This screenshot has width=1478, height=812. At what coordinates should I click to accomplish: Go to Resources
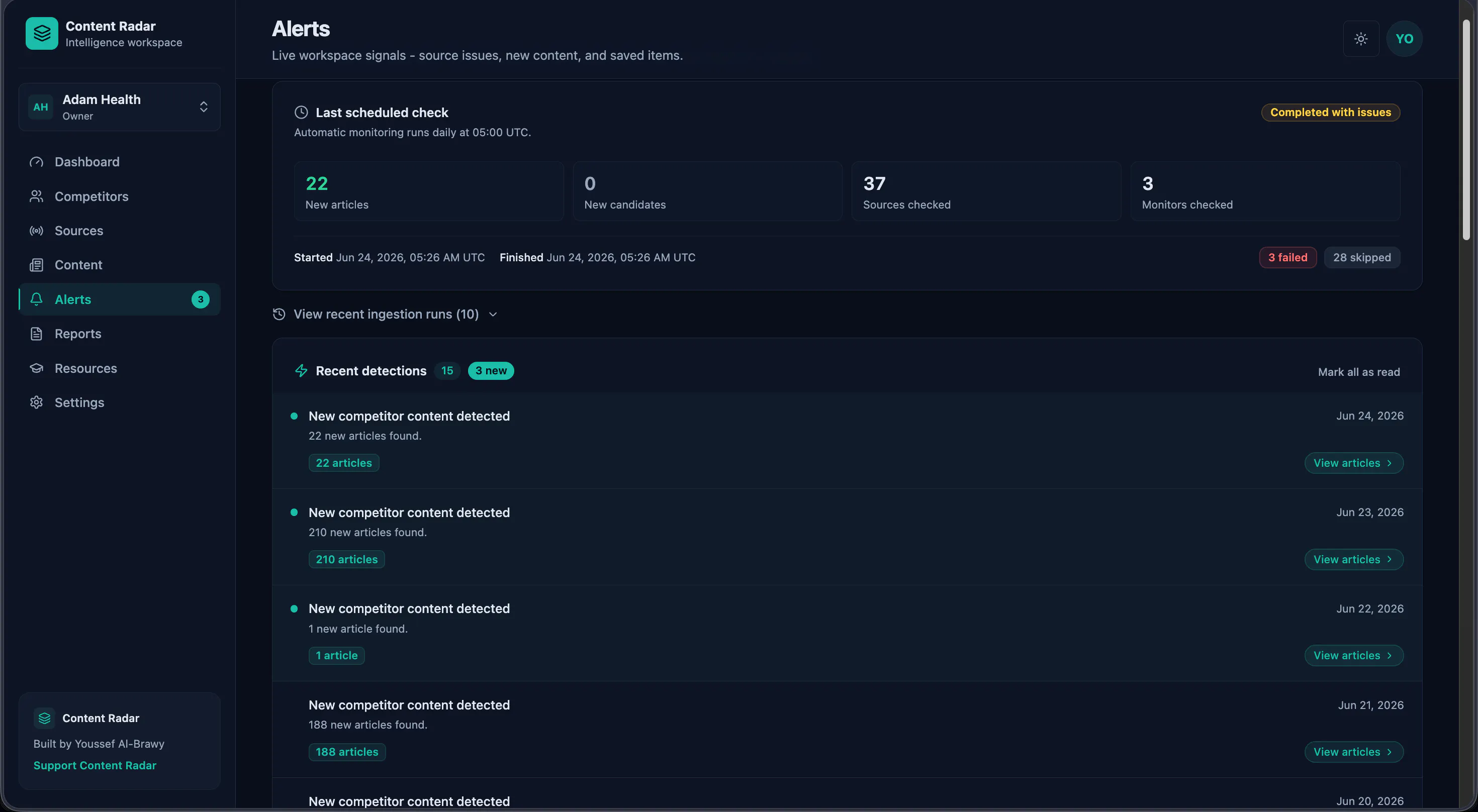click(119, 368)
